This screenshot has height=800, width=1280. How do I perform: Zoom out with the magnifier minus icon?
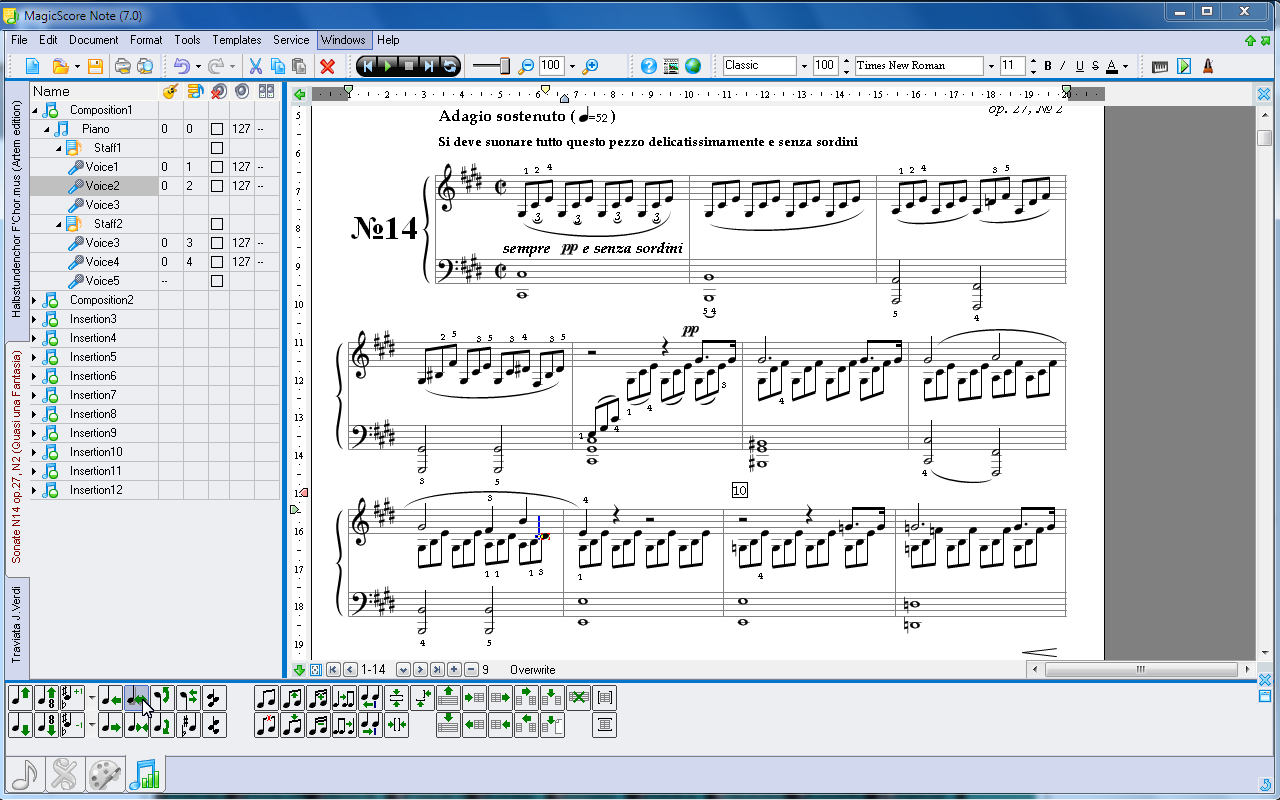click(526, 66)
